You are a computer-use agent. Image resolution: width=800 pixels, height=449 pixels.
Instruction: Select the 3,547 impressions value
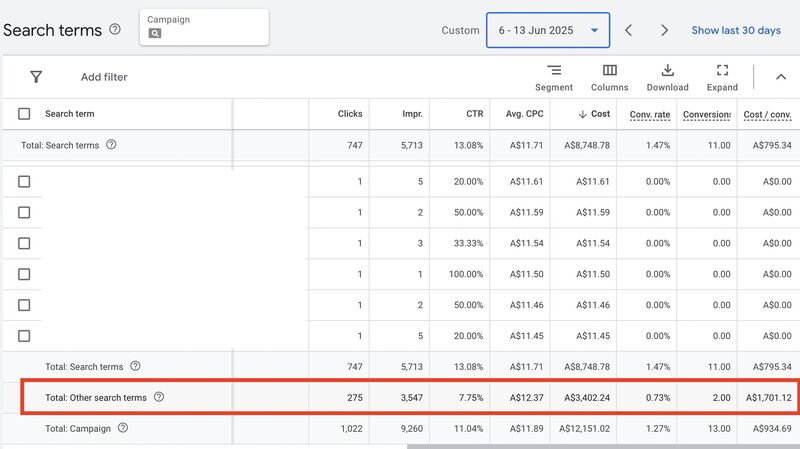pyautogui.click(x=412, y=397)
